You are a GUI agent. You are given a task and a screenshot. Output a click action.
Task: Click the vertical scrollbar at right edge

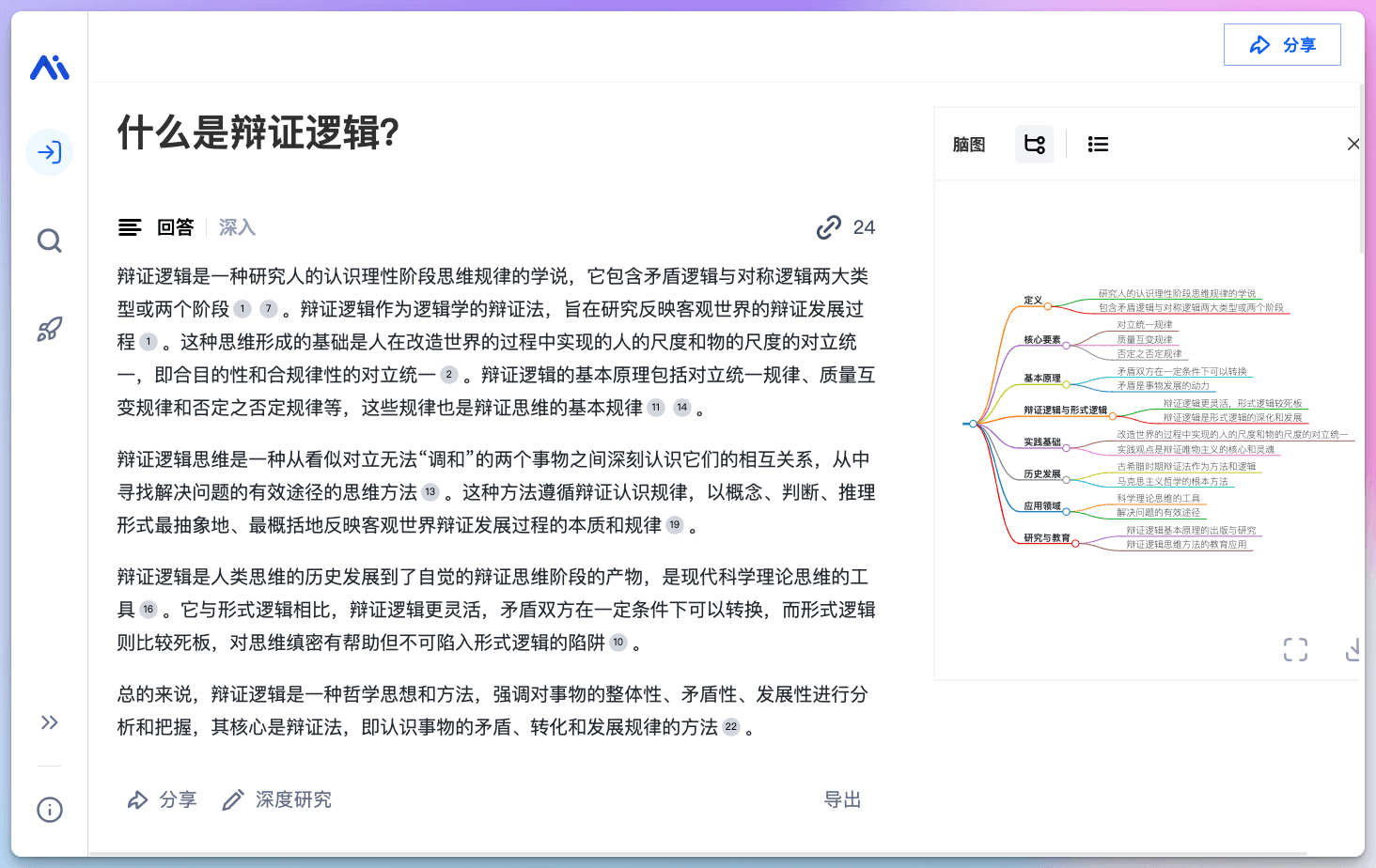tap(1362, 169)
